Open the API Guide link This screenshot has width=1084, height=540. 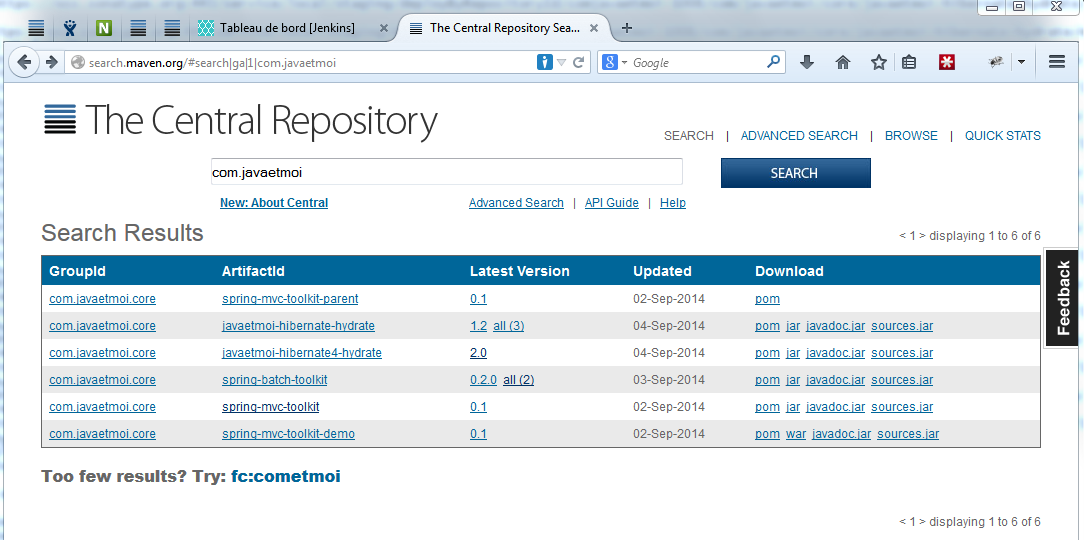pos(612,203)
